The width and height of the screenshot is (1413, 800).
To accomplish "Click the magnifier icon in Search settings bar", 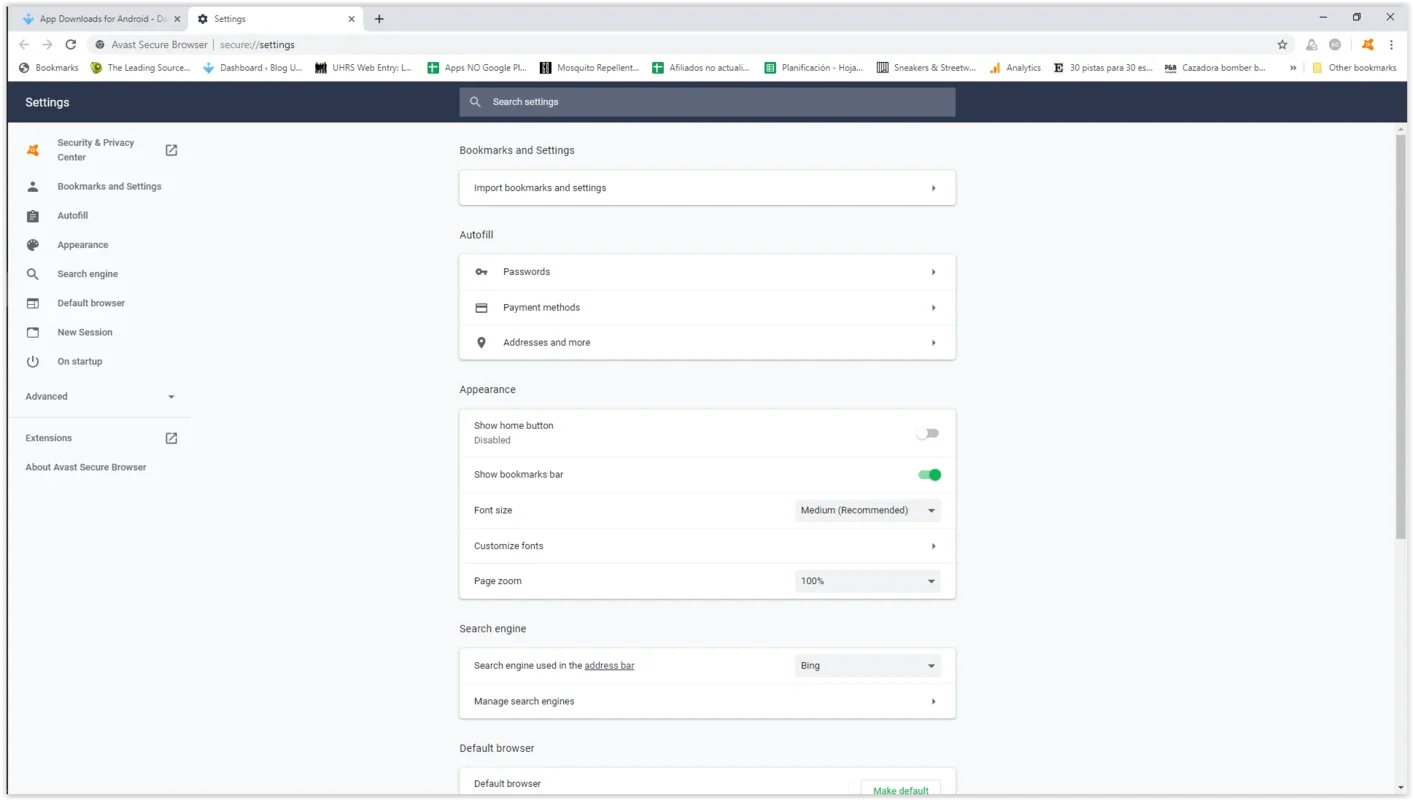I will pyautogui.click(x=475, y=102).
